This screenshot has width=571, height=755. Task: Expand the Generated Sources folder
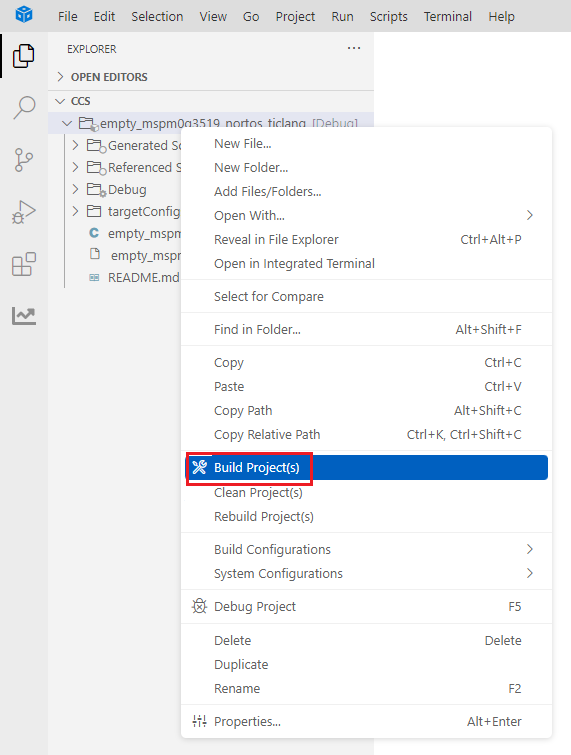(x=75, y=145)
